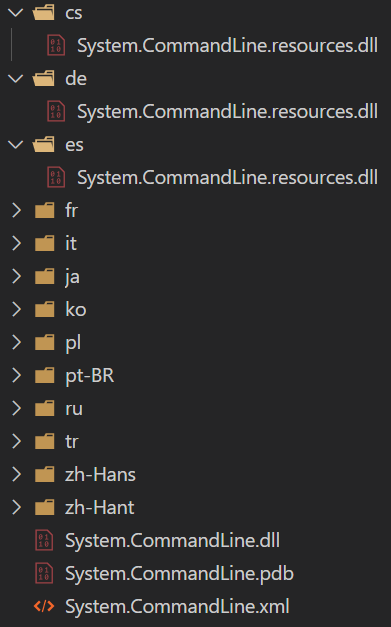
Task: Select the pt-BR folder name
Action: pyautogui.click(x=90, y=376)
